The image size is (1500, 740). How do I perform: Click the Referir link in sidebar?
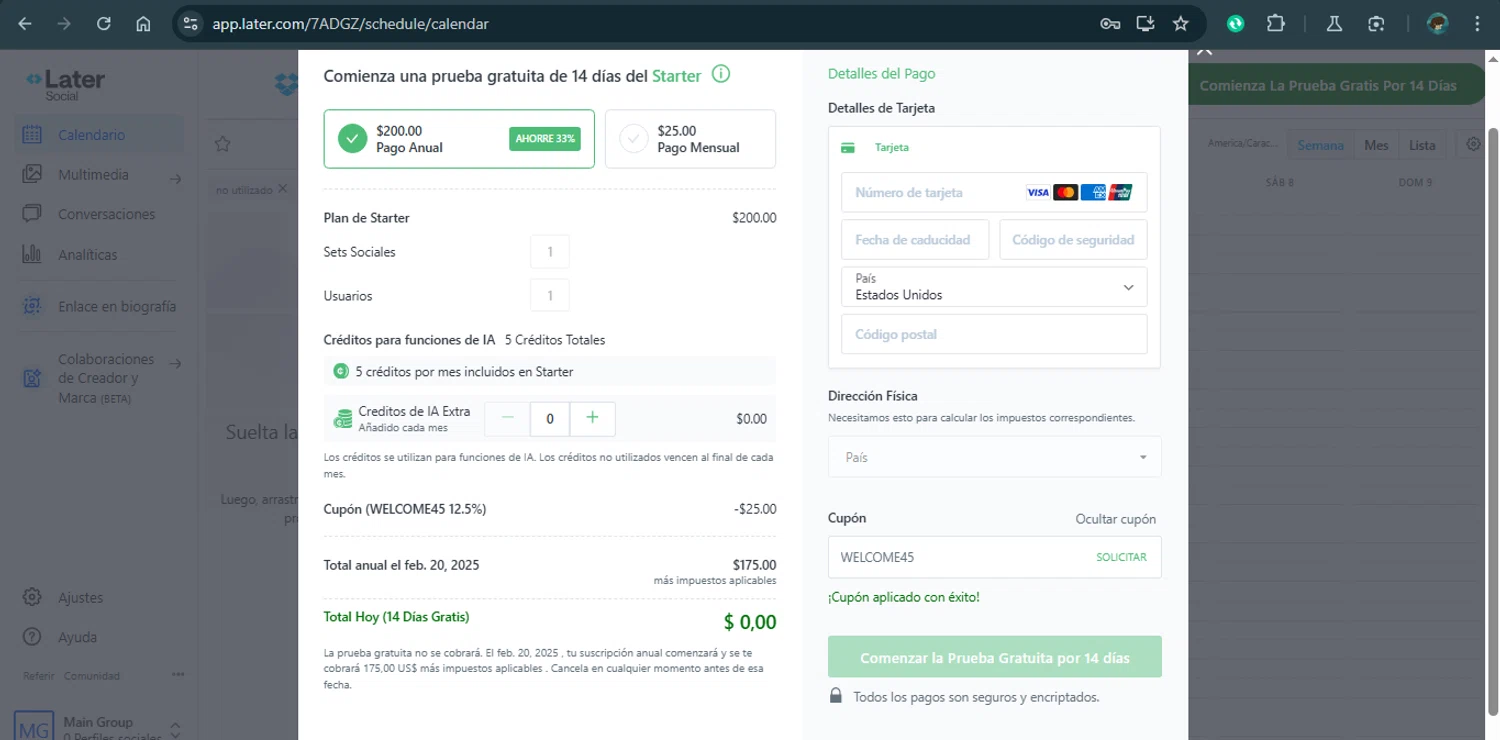[x=39, y=676]
